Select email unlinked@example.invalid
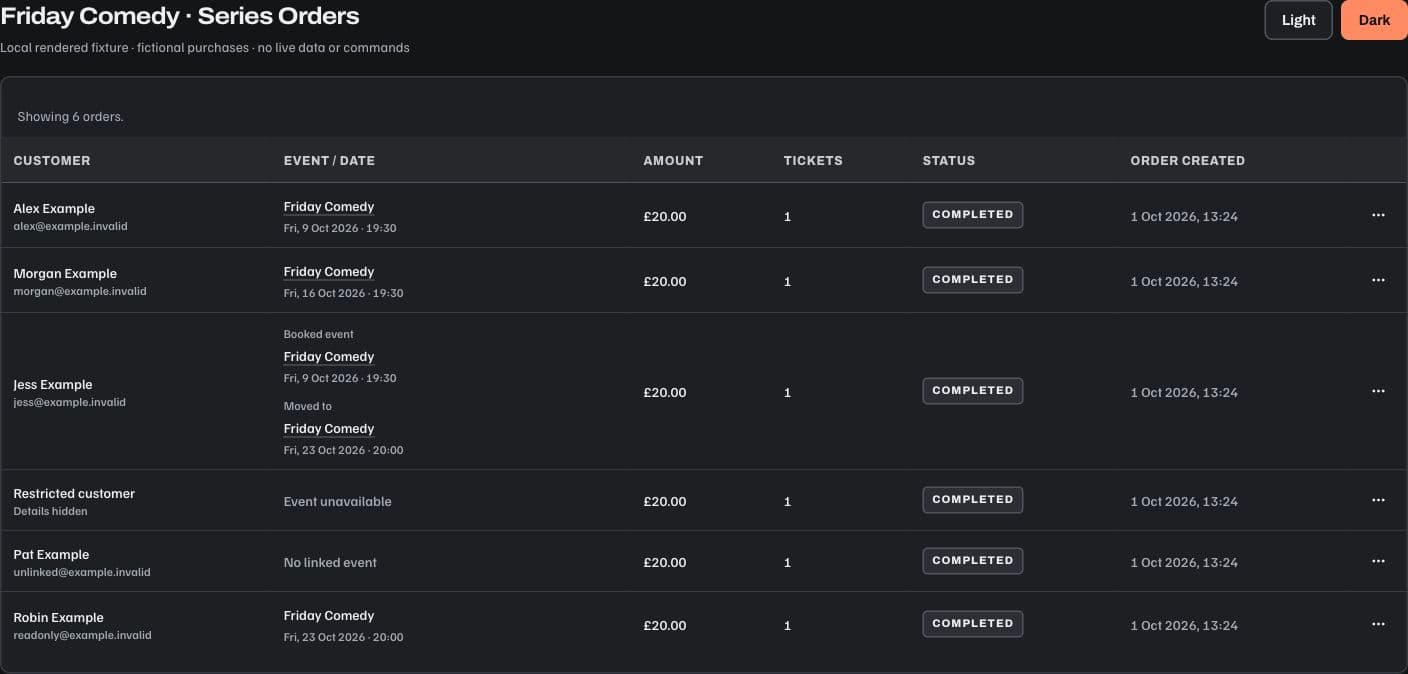The image size is (1408, 674). click(x=82, y=573)
